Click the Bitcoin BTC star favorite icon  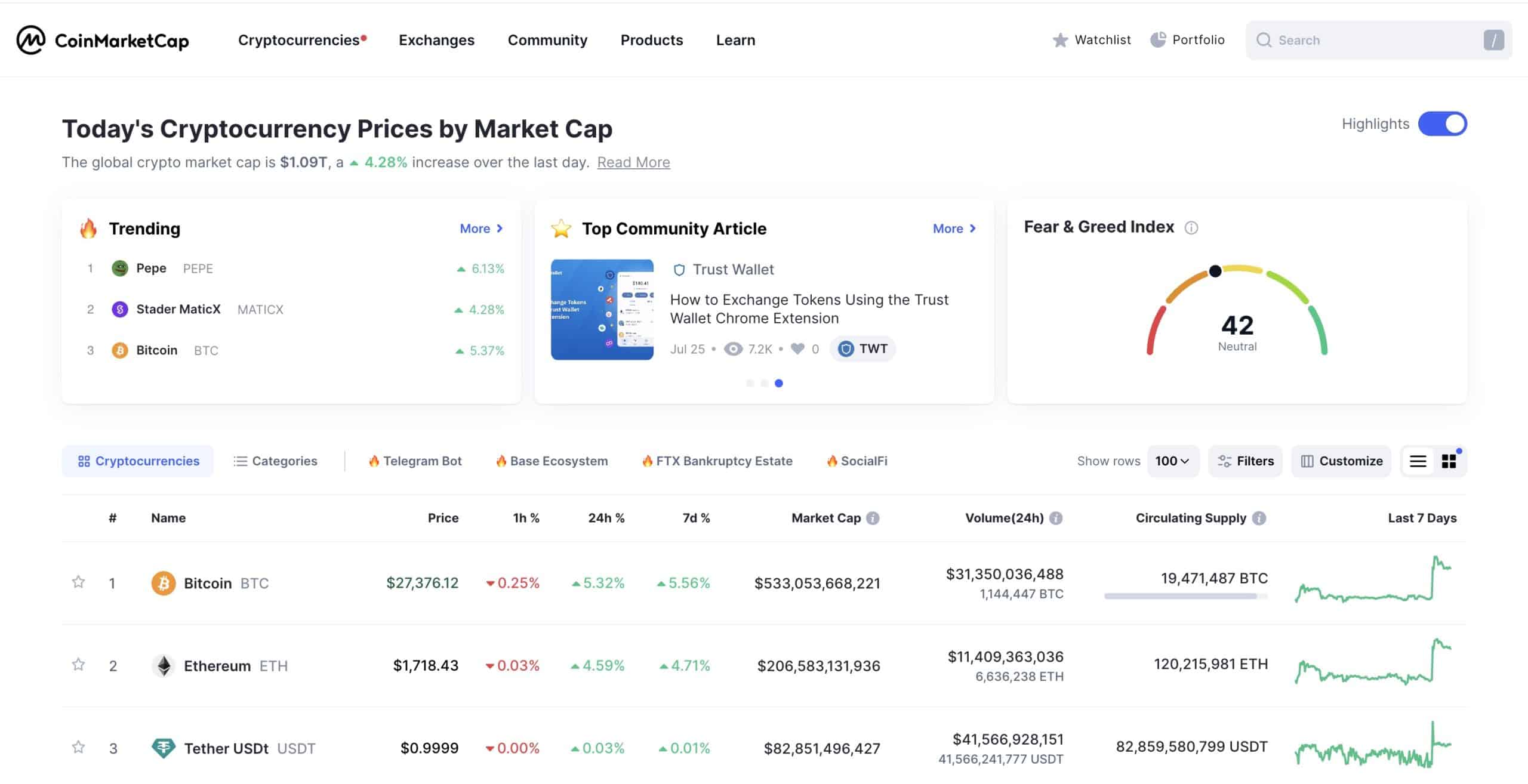tap(79, 582)
